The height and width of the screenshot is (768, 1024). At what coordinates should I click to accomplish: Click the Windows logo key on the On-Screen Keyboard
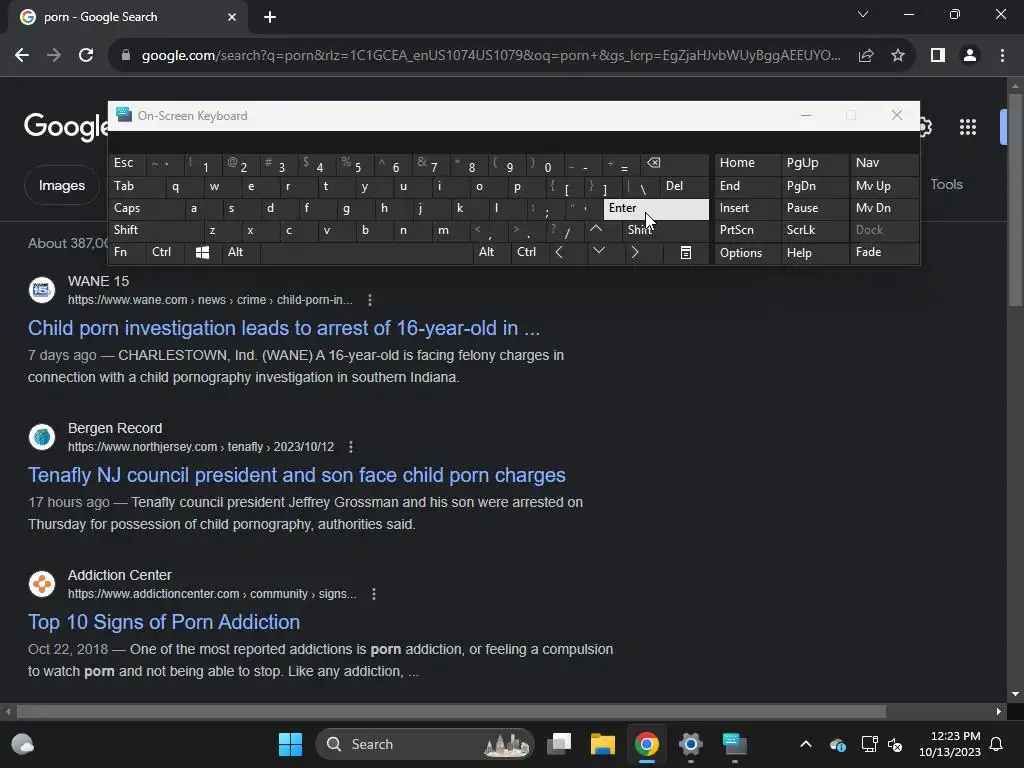(202, 253)
